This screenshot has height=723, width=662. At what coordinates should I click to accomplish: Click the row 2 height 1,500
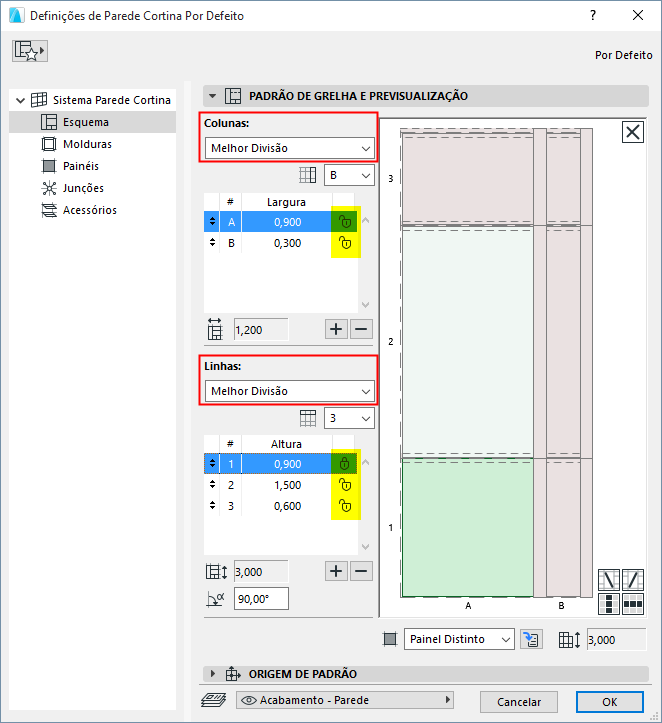tap(287, 485)
